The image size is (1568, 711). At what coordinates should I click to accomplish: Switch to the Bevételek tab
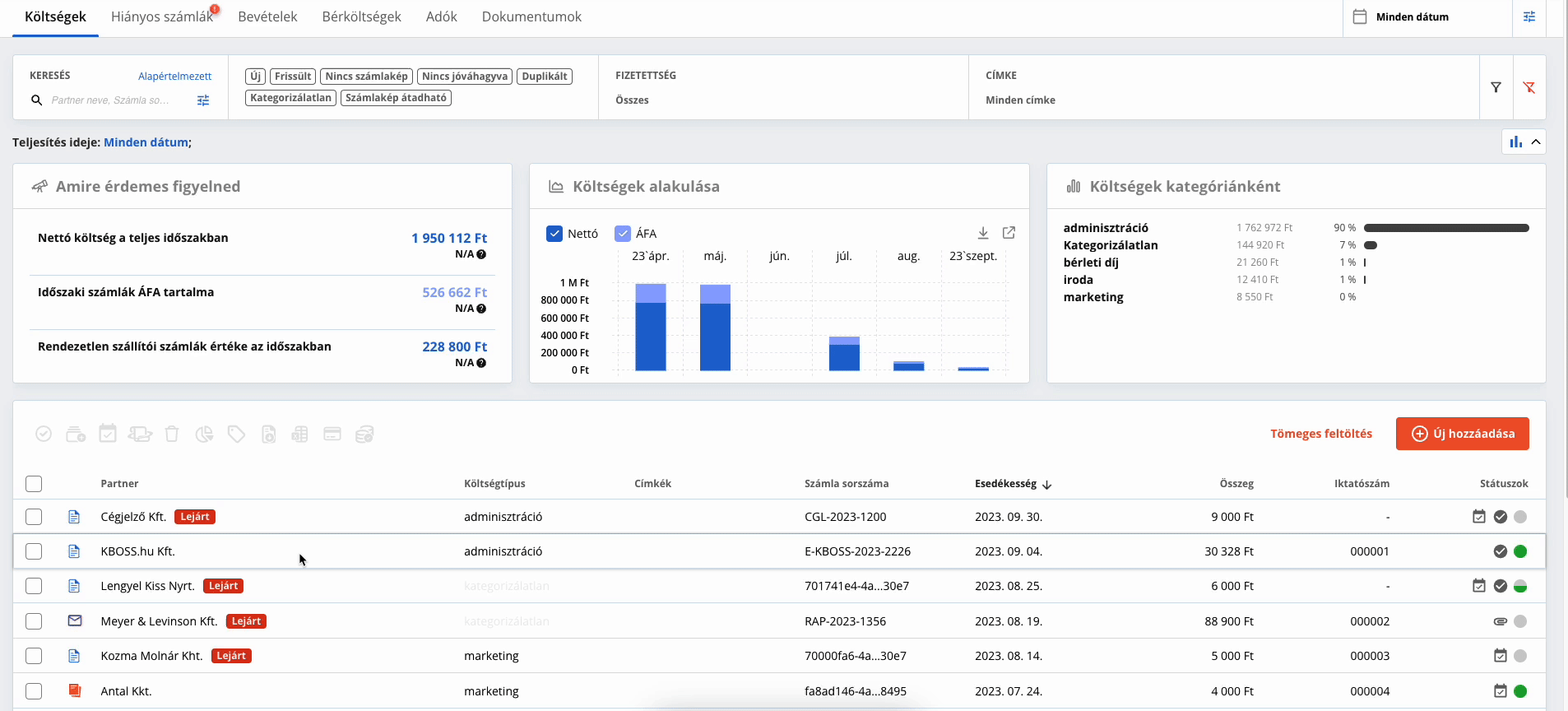coord(267,16)
